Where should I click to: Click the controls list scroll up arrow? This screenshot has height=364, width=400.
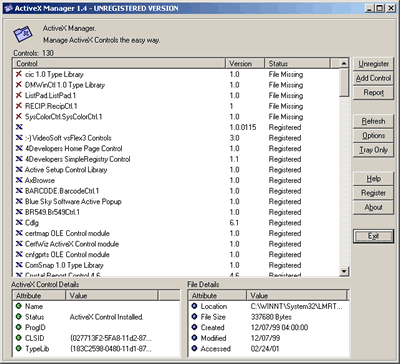coord(344,63)
